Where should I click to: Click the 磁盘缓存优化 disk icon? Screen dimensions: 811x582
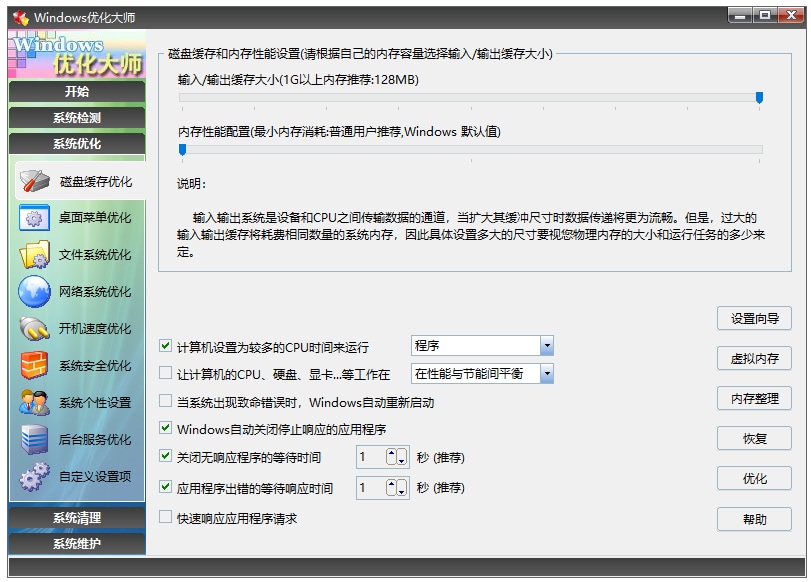[35, 181]
